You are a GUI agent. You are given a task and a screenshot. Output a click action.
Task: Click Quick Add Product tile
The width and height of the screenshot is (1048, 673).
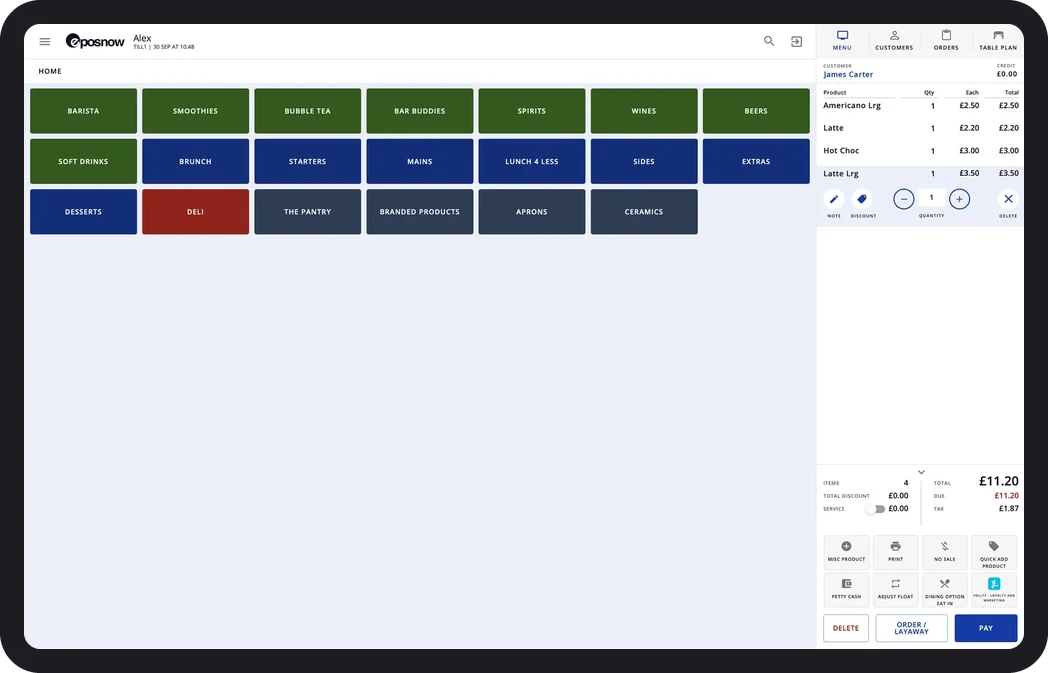point(994,552)
